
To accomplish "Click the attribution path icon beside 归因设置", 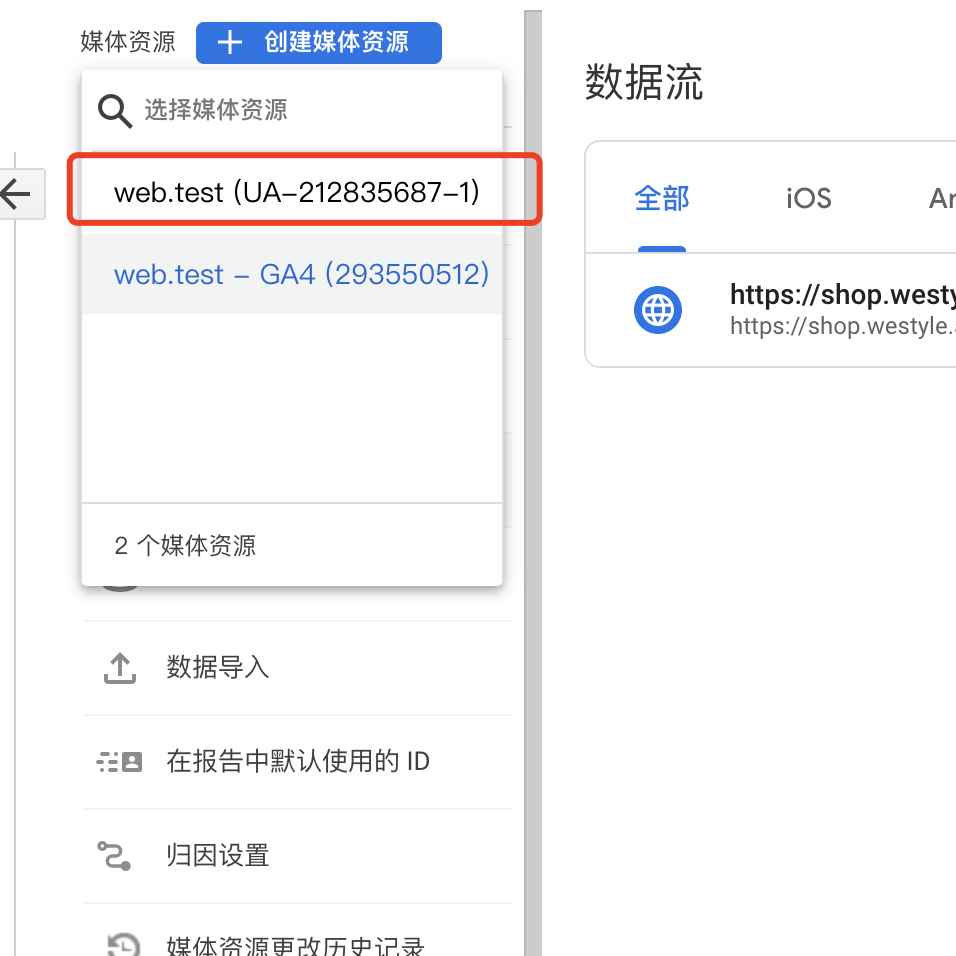I will point(114,856).
